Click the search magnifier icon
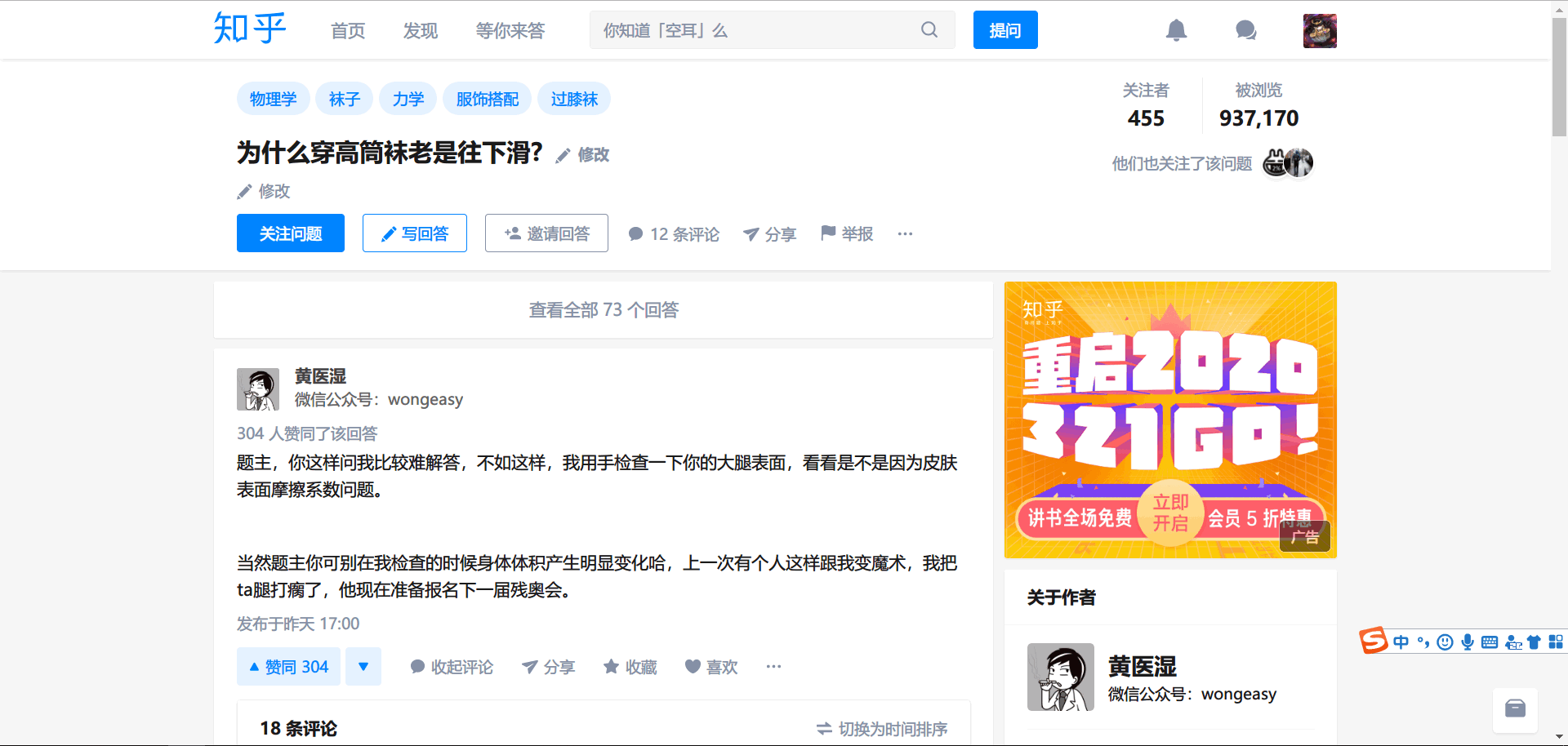 coord(929,30)
